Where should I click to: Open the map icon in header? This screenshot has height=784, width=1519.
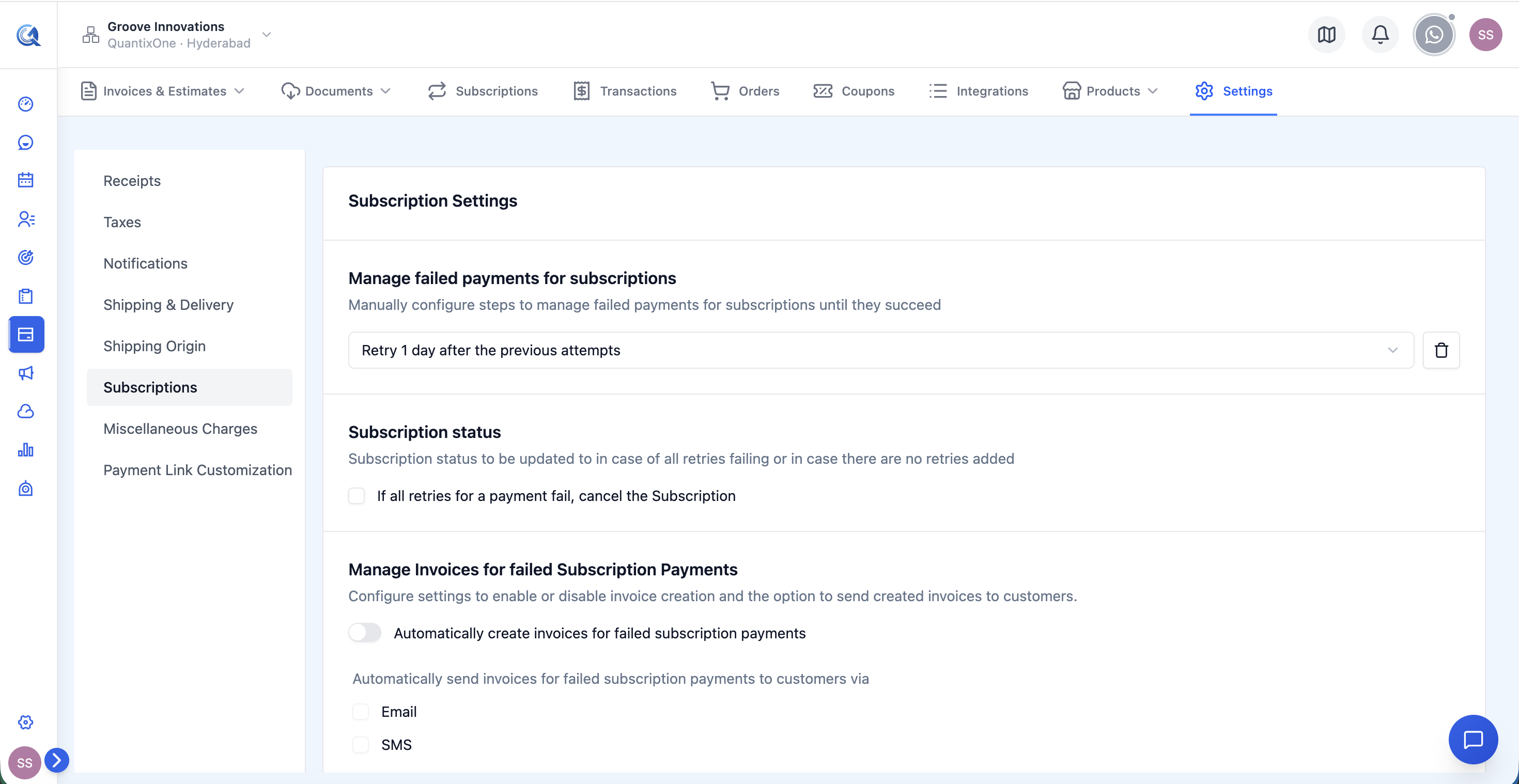coord(1326,35)
